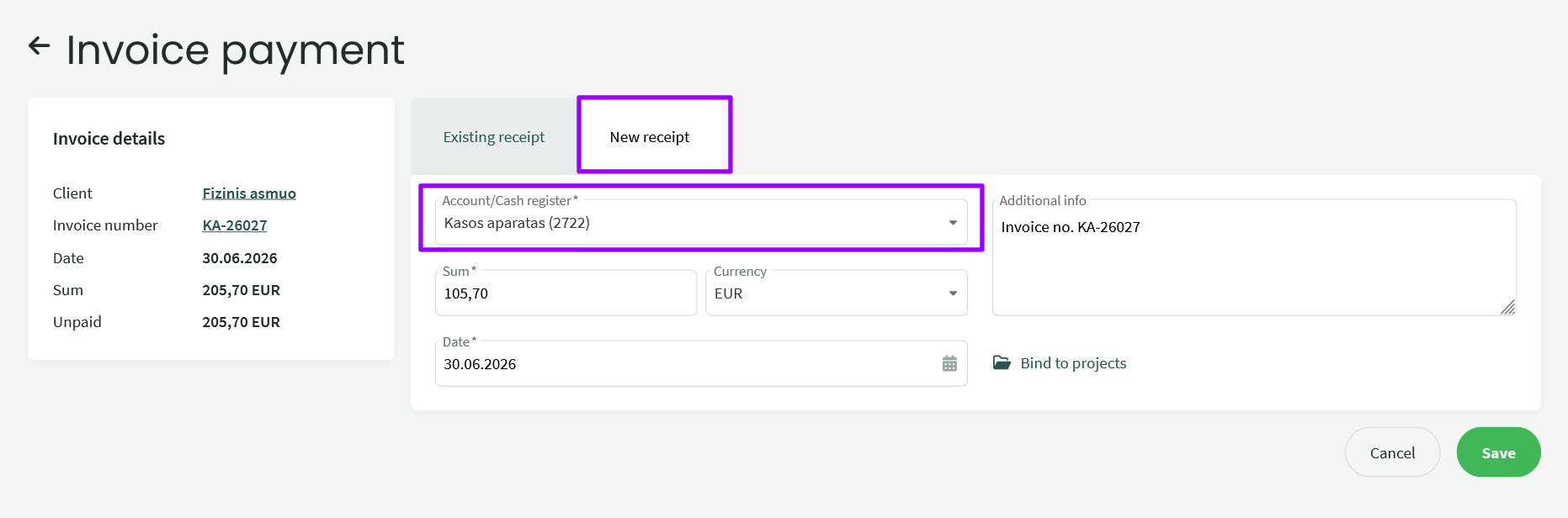Grab the Additional info resize handle
Screen dimensions: 1568x518
point(1507,307)
